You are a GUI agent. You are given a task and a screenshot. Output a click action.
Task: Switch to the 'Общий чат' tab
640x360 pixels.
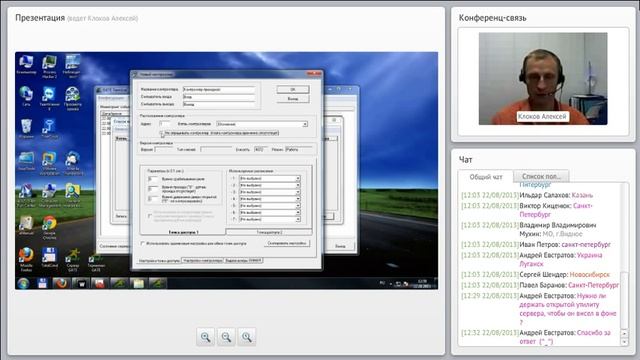tap(486, 177)
